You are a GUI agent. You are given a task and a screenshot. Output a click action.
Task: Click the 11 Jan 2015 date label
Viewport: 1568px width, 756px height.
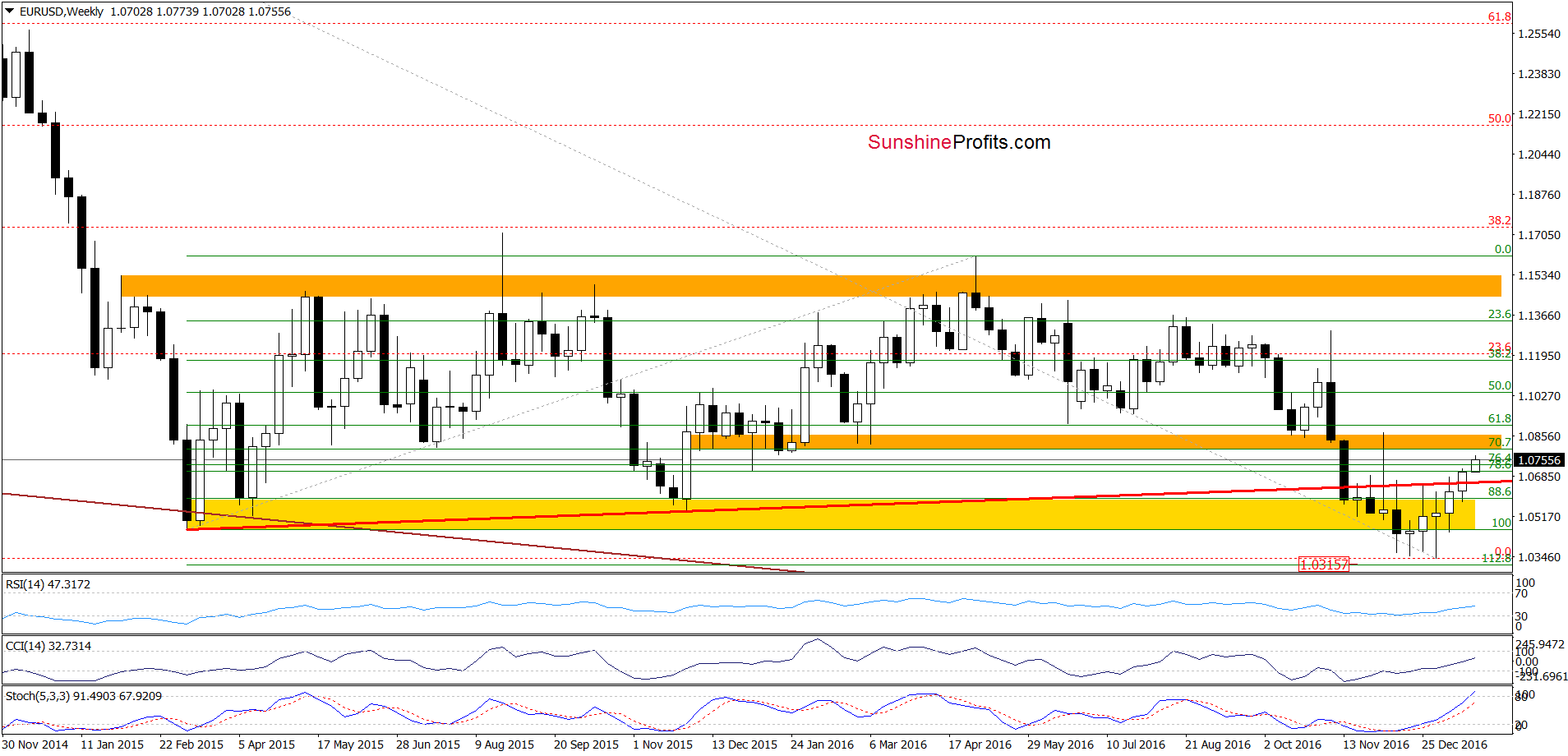pyautogui.click(x=113, y=744)
